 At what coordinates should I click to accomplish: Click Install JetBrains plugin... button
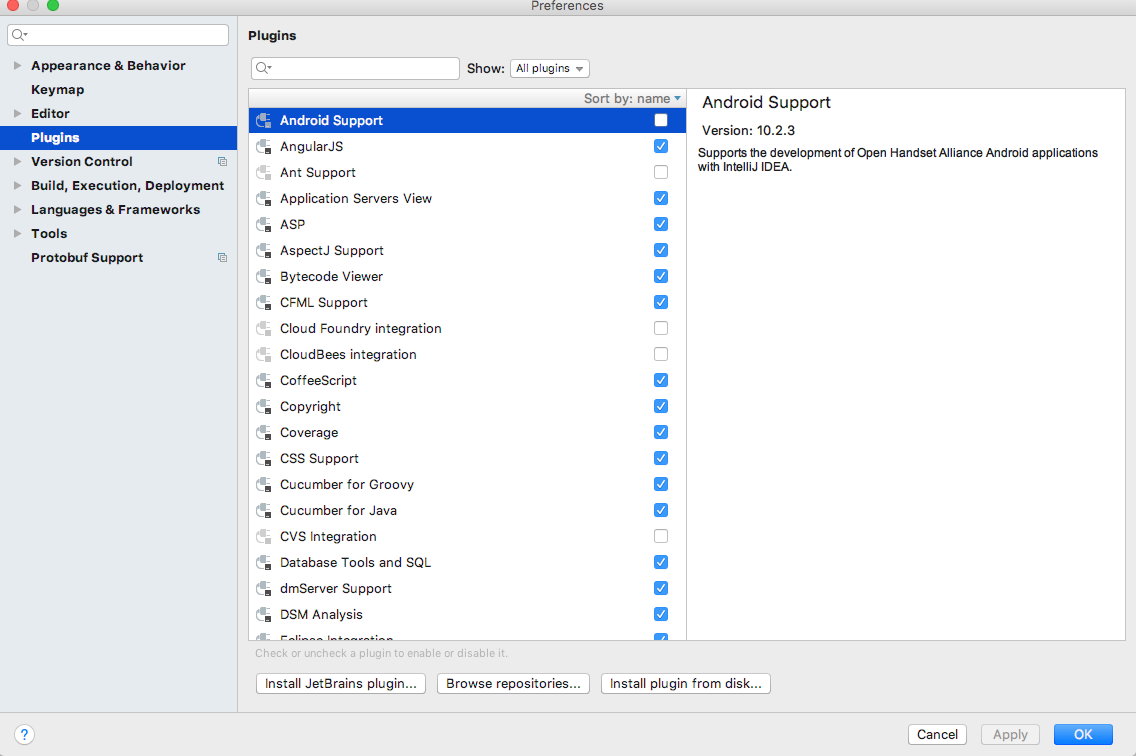point(341,684)
